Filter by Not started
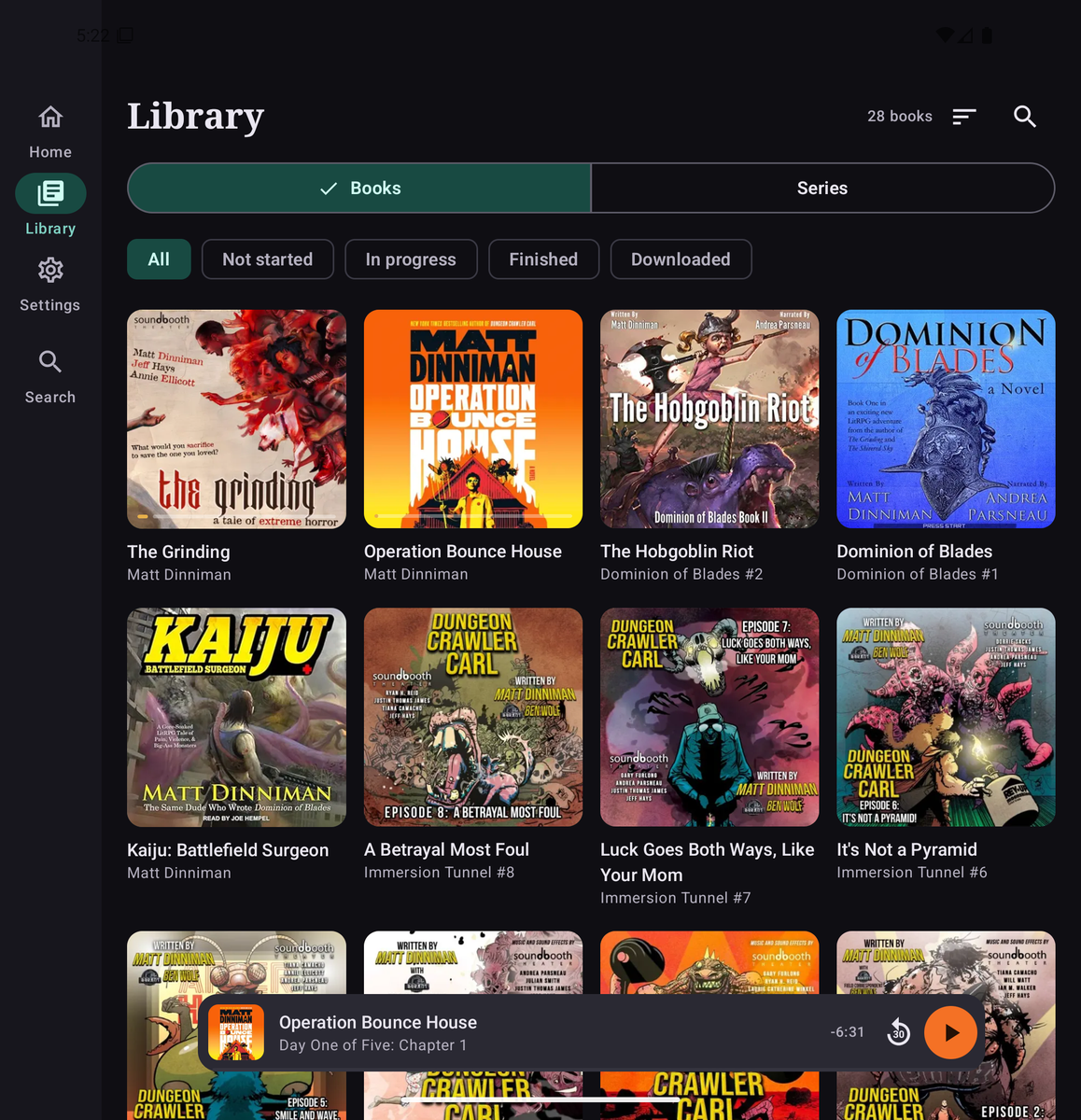 [x=268, y=259]
